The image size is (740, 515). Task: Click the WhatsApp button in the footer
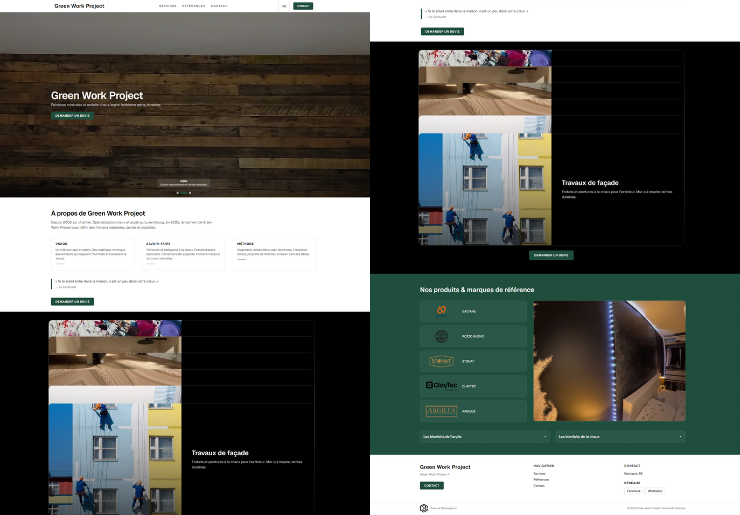coord(655,491)
